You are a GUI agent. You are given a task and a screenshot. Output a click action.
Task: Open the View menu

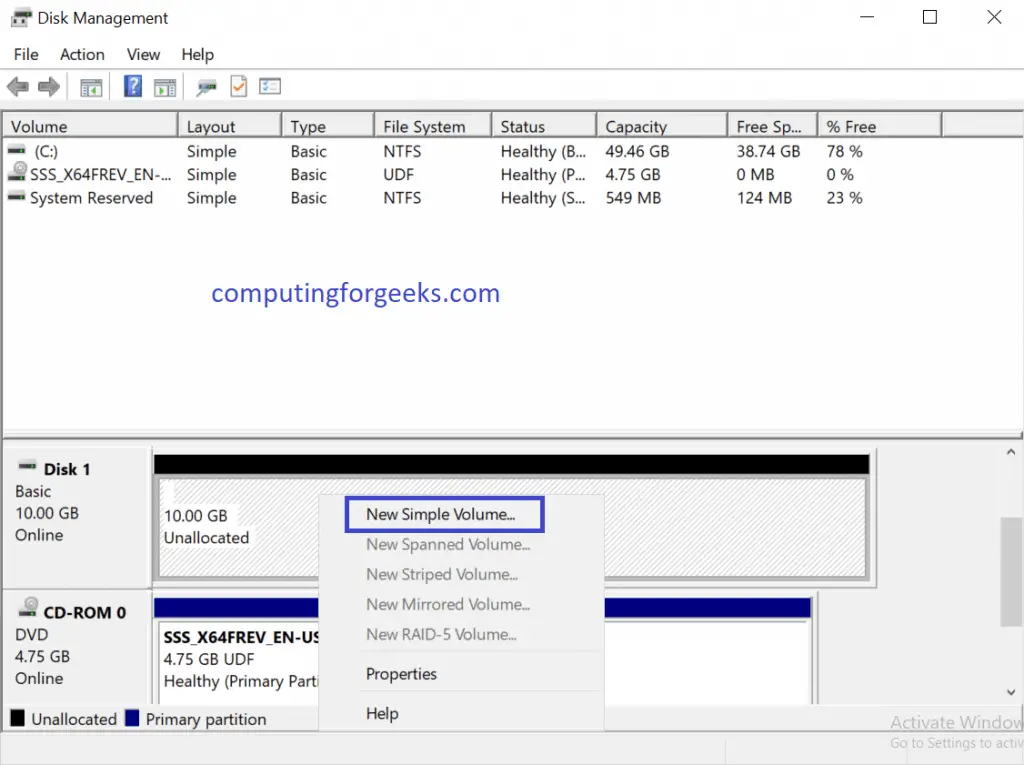(143, 54)
